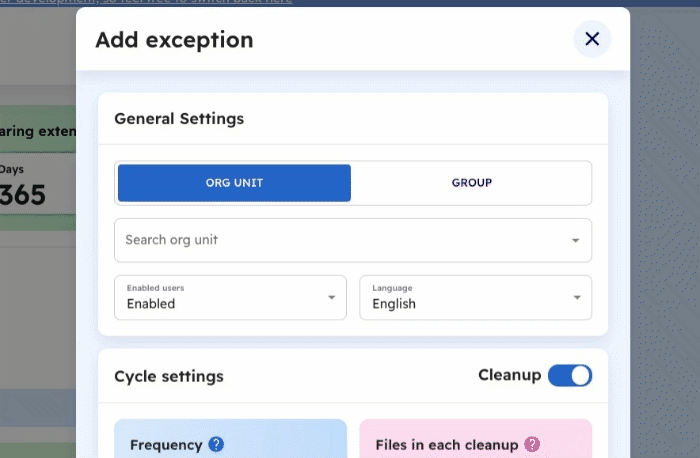The width and height of the screenshot is (700, 458).
Task: Switch to the GROUP tab
Action: (x=471, y=183)
